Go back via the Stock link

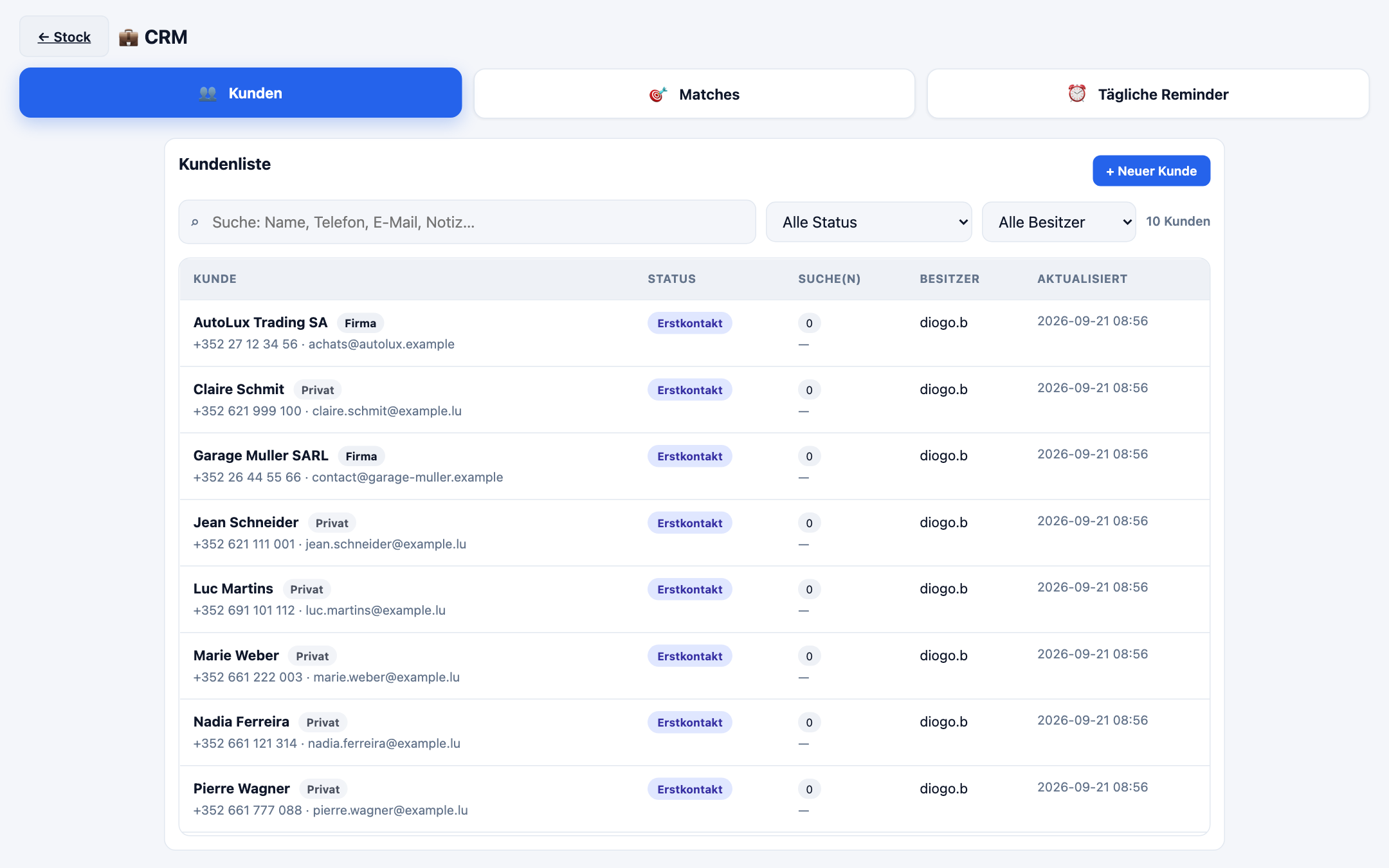(64, 37)
